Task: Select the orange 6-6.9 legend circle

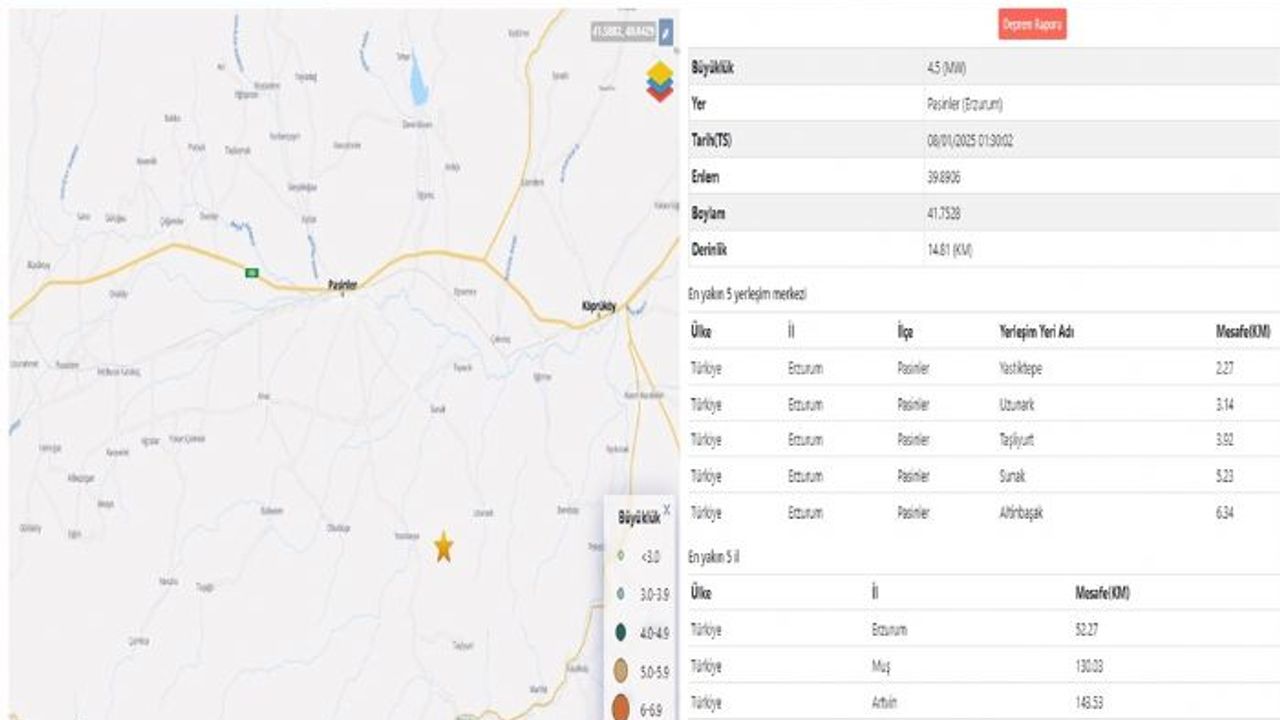Action: coord(621,709)
